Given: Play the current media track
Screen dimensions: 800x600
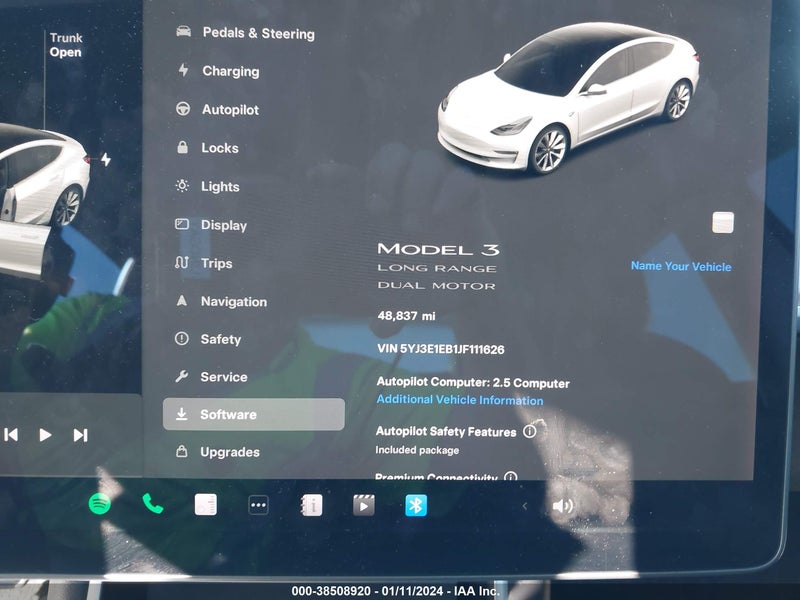Looking at the screenshot, I should (45, 435).
